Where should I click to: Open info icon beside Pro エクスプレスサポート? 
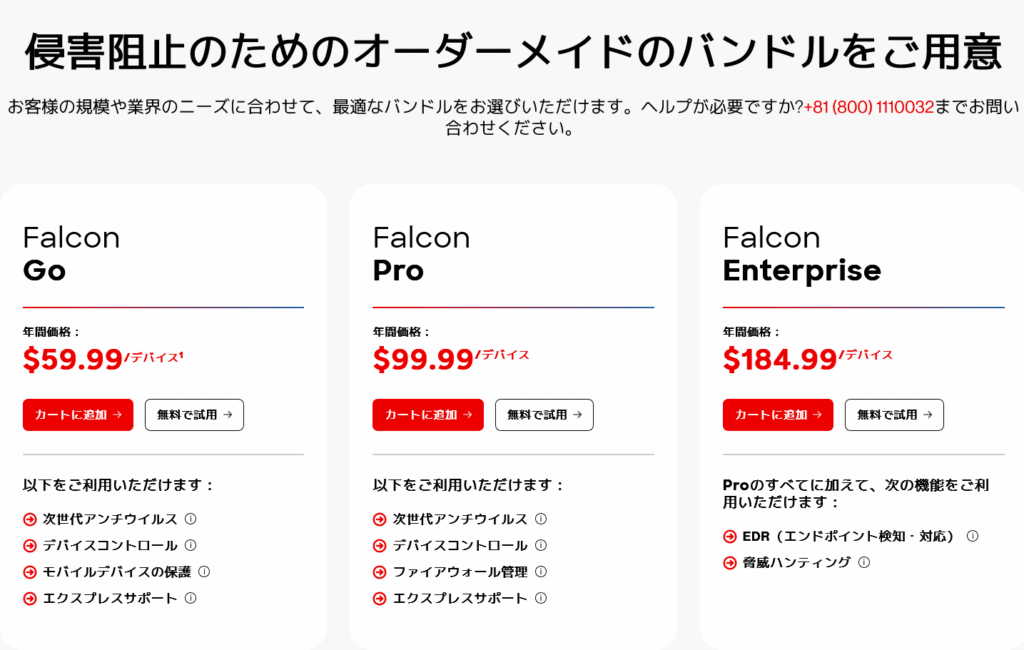pos(541,598)
